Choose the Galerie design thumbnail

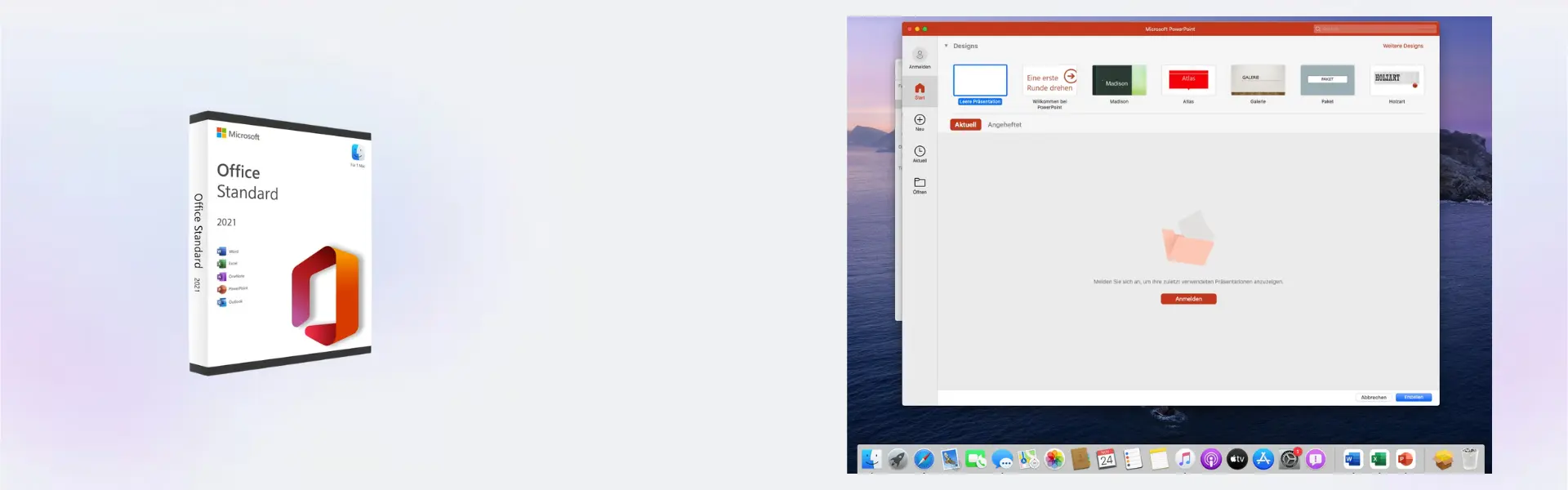[x=1258, y=80]
